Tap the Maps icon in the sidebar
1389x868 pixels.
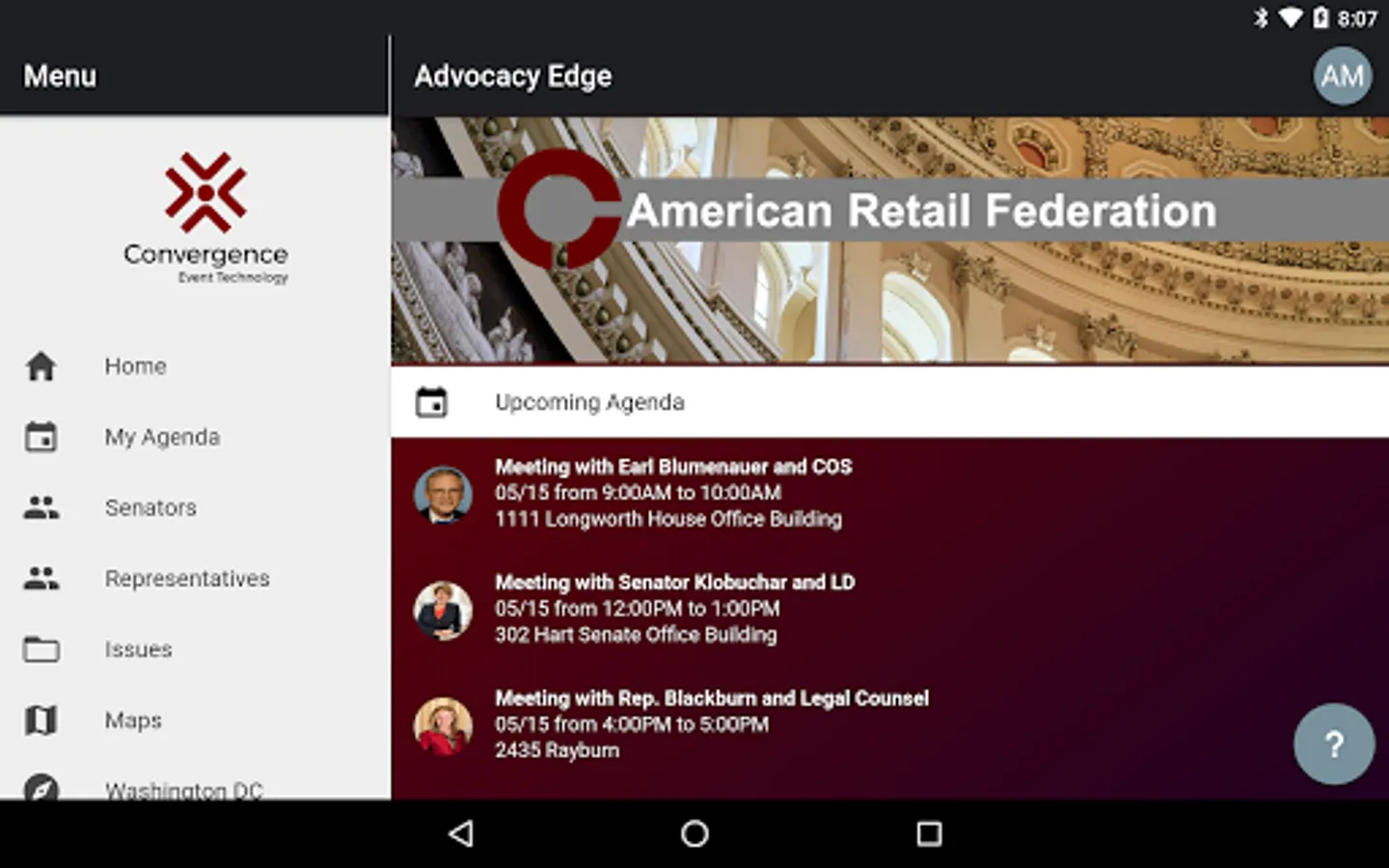(x=41, y=720)
